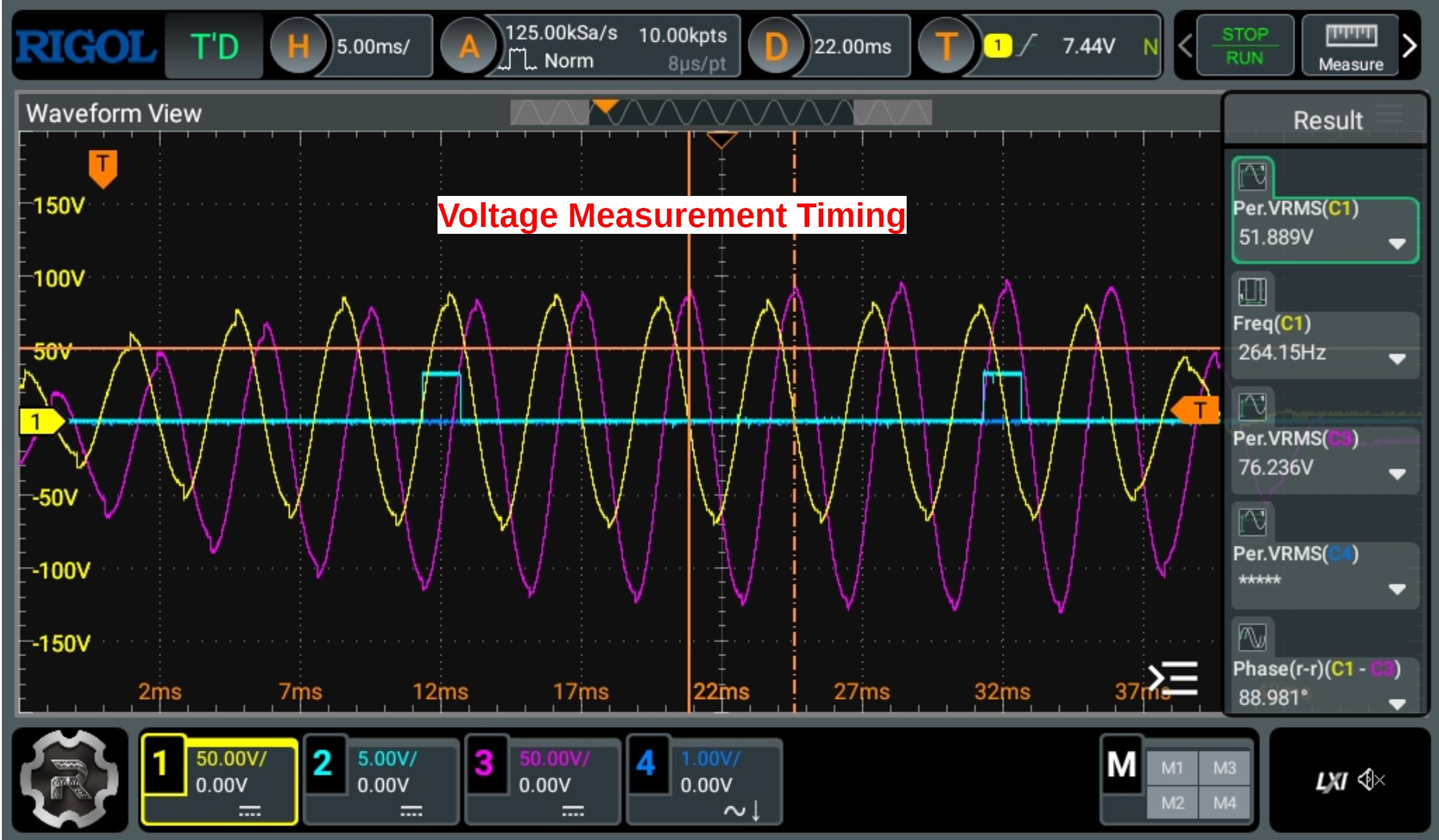Click the trigger T settings icon
This screenshot has height=840, width=1439.
(x=945, y=46)
